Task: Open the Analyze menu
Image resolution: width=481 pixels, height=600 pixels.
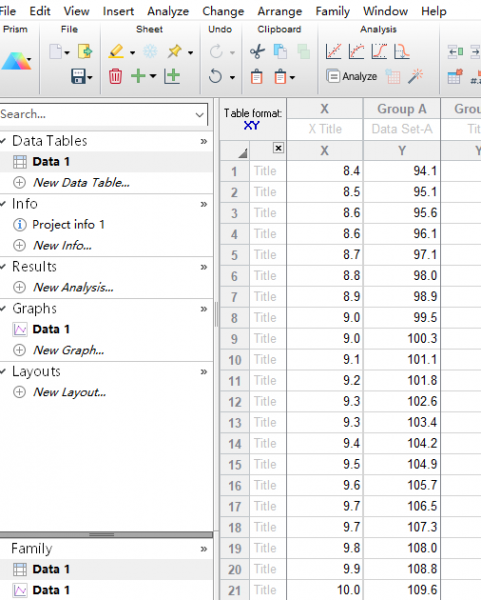Action: pos(168,11)
